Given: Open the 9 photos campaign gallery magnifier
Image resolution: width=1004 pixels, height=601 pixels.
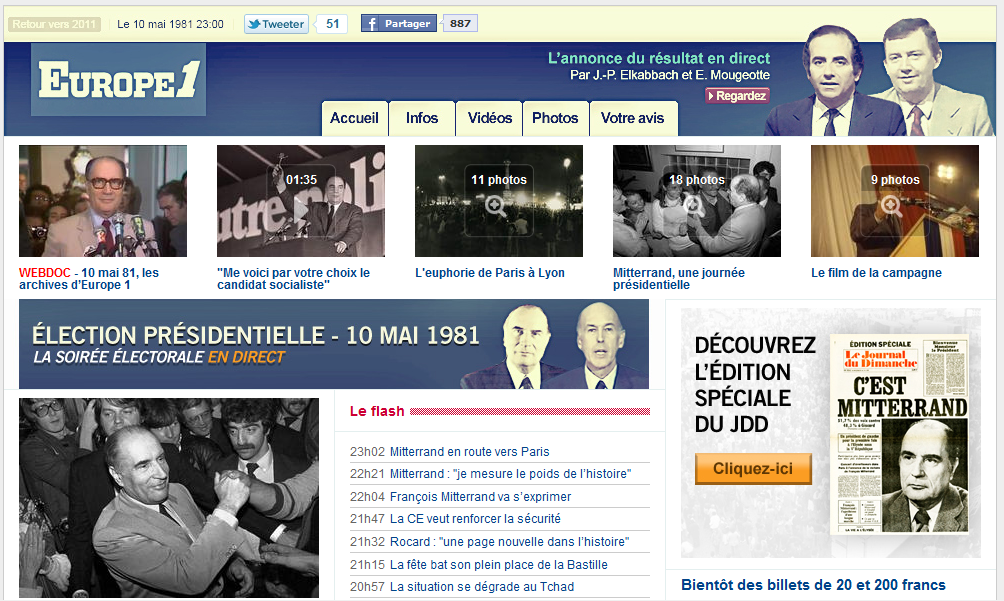Looking at the screenshot, I should click(891, 206).
